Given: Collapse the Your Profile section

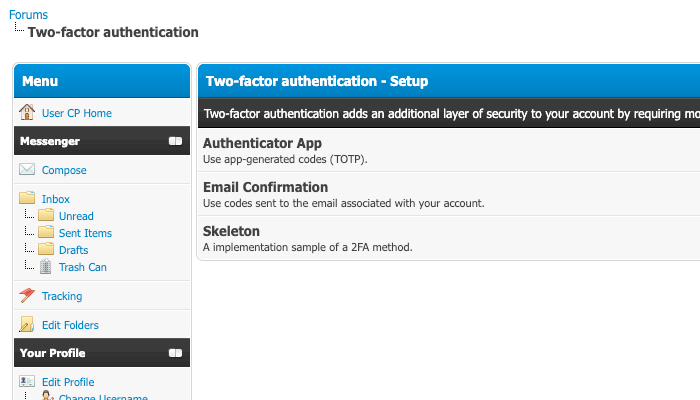Looking at the screenshot, I should point(176,353).
